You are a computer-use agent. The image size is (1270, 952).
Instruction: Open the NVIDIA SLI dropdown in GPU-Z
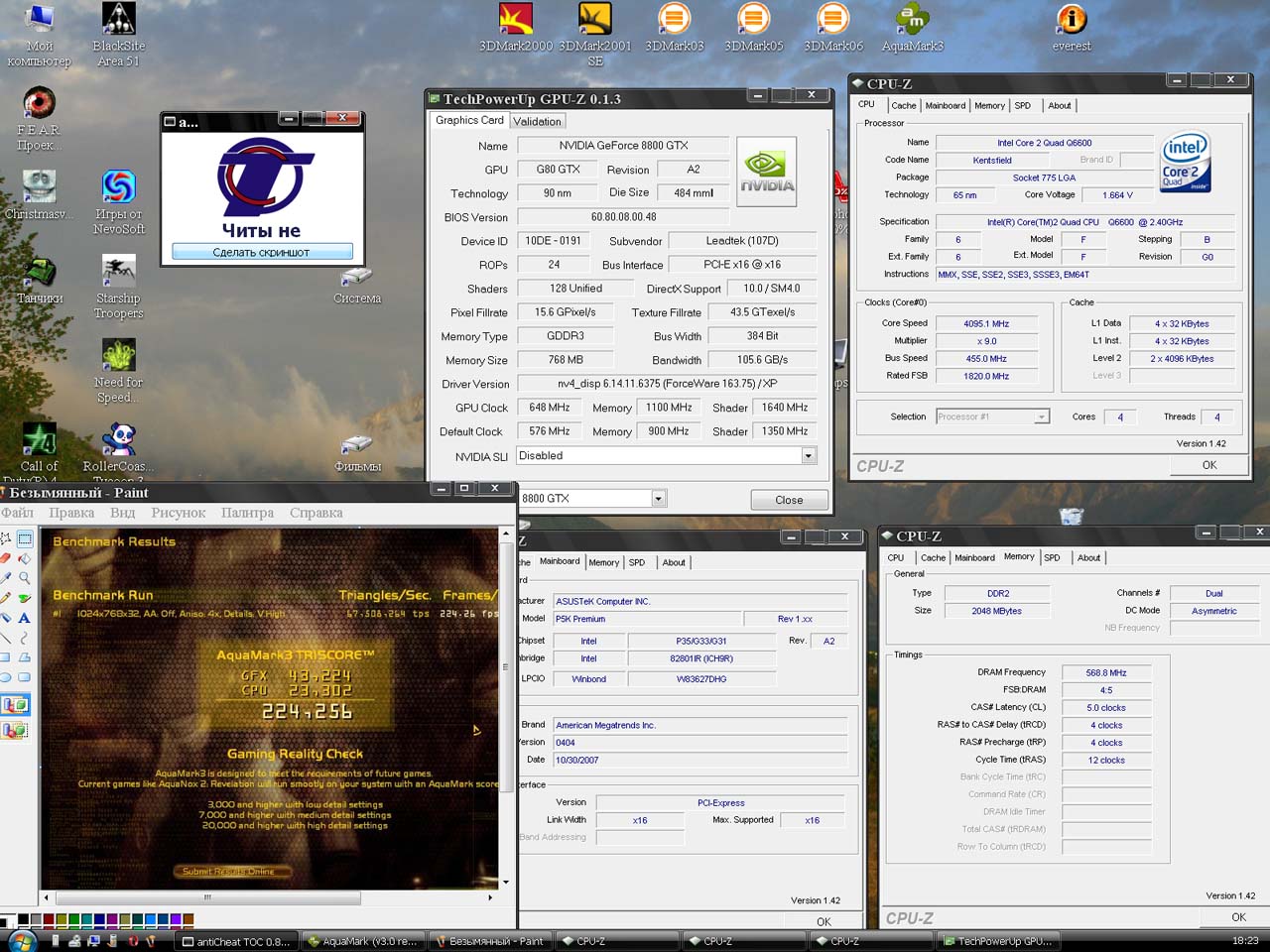pyautogui.click(x=809, y=456)
